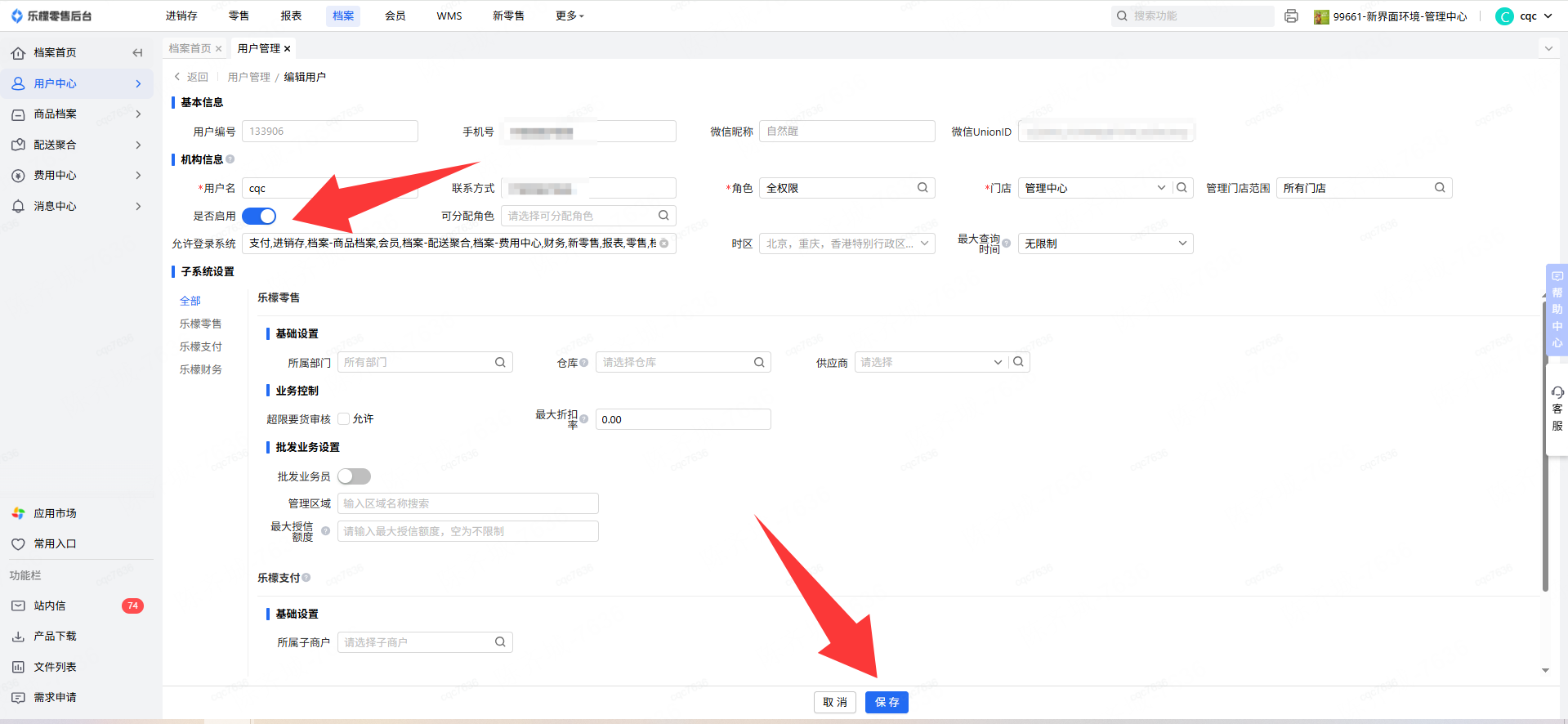Select 乐檬支付 in subsystem list
The height and width of the screenshot is (724, 1568).
(201, 346)
